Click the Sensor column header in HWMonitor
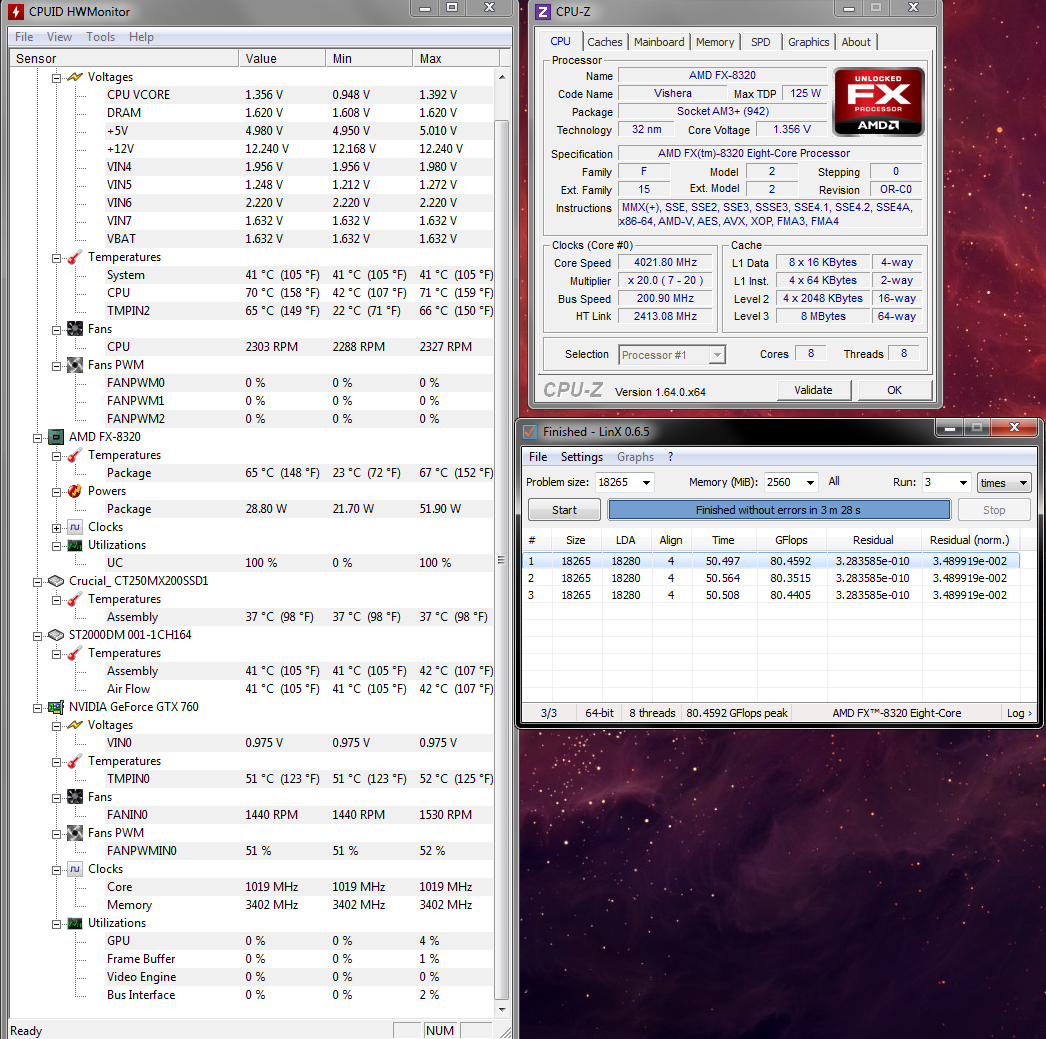 124,59
